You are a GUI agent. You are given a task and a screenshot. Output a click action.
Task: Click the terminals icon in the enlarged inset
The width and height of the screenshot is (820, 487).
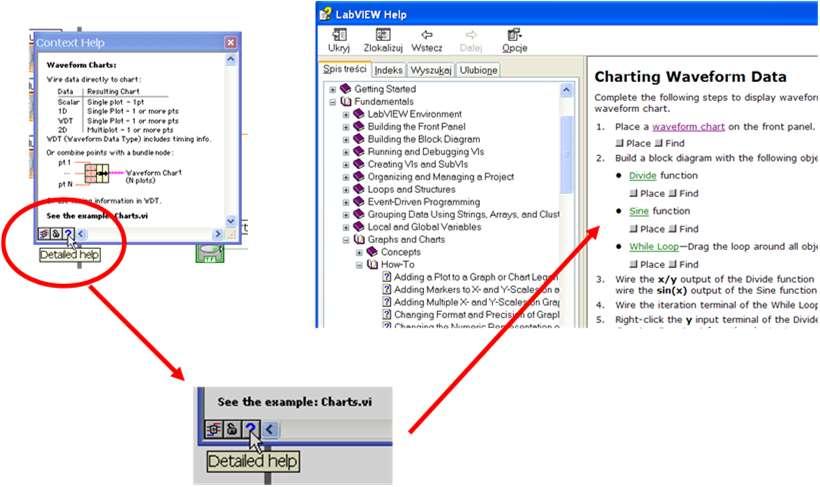213,429
